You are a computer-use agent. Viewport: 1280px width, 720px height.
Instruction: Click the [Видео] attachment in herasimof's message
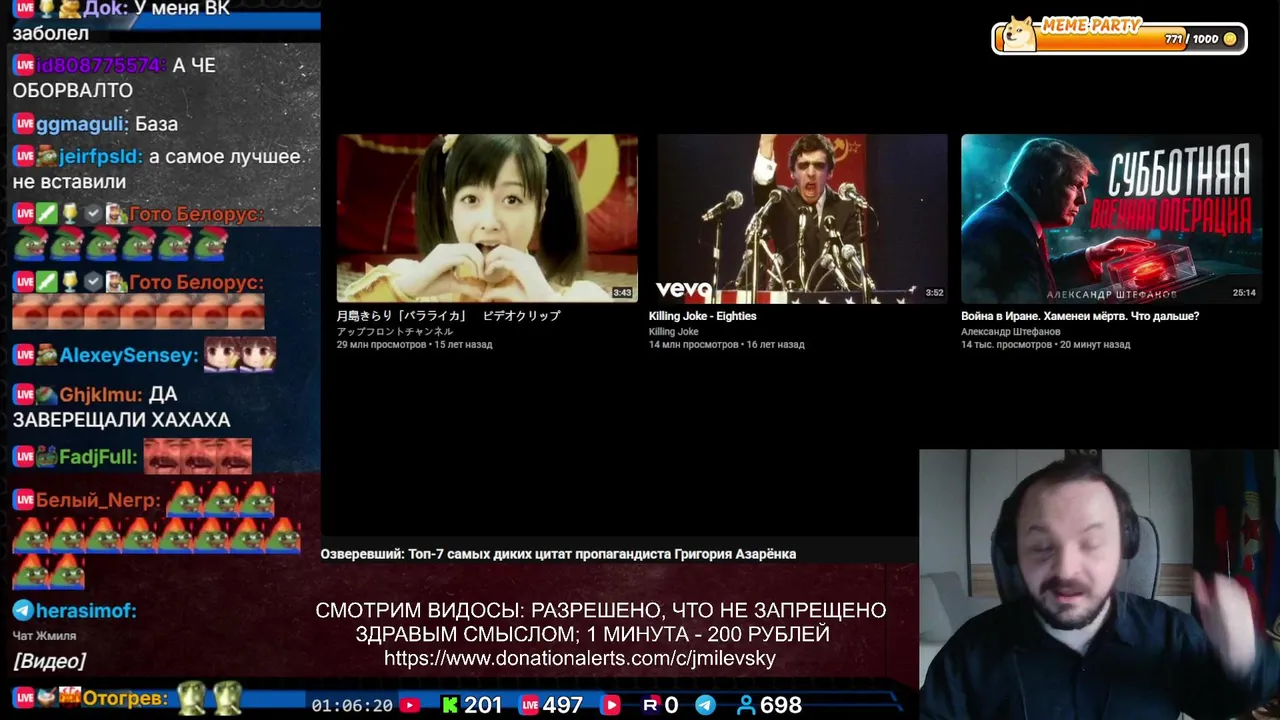pyautogui.click(x=49, y=661)
